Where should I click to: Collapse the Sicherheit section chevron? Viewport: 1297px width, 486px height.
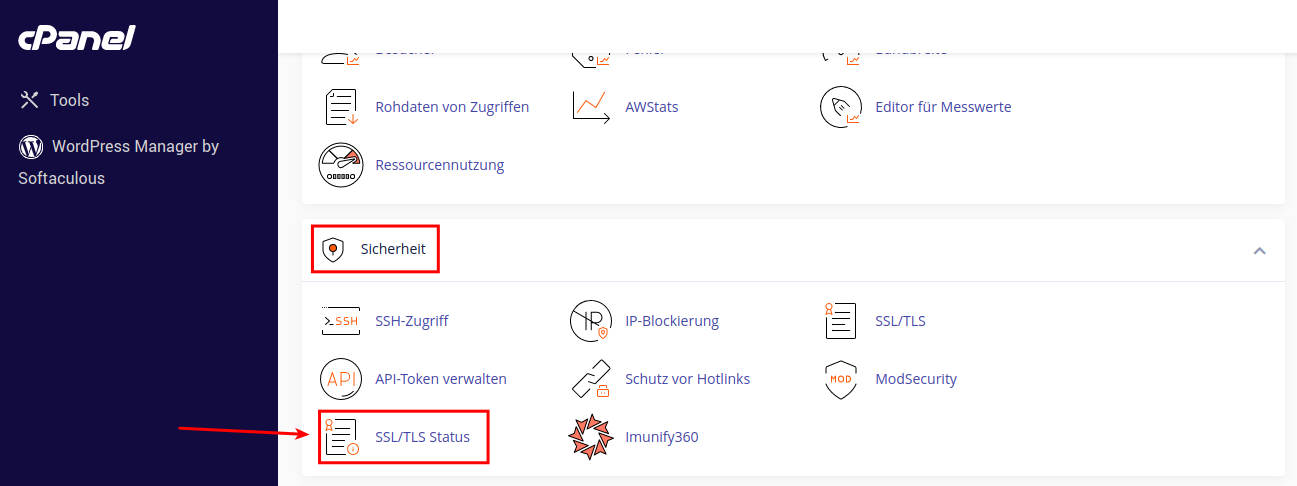[1259, 250]
